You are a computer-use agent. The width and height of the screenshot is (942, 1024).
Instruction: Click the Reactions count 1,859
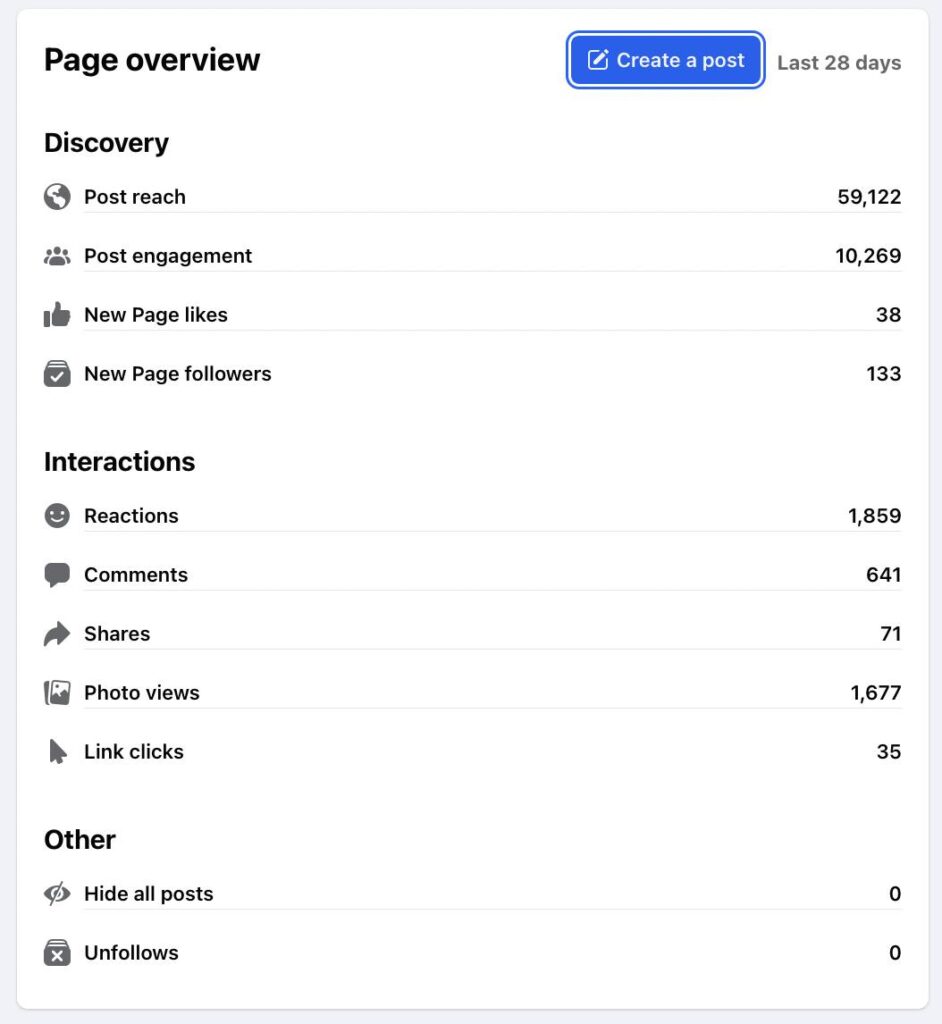pos(874,516)
